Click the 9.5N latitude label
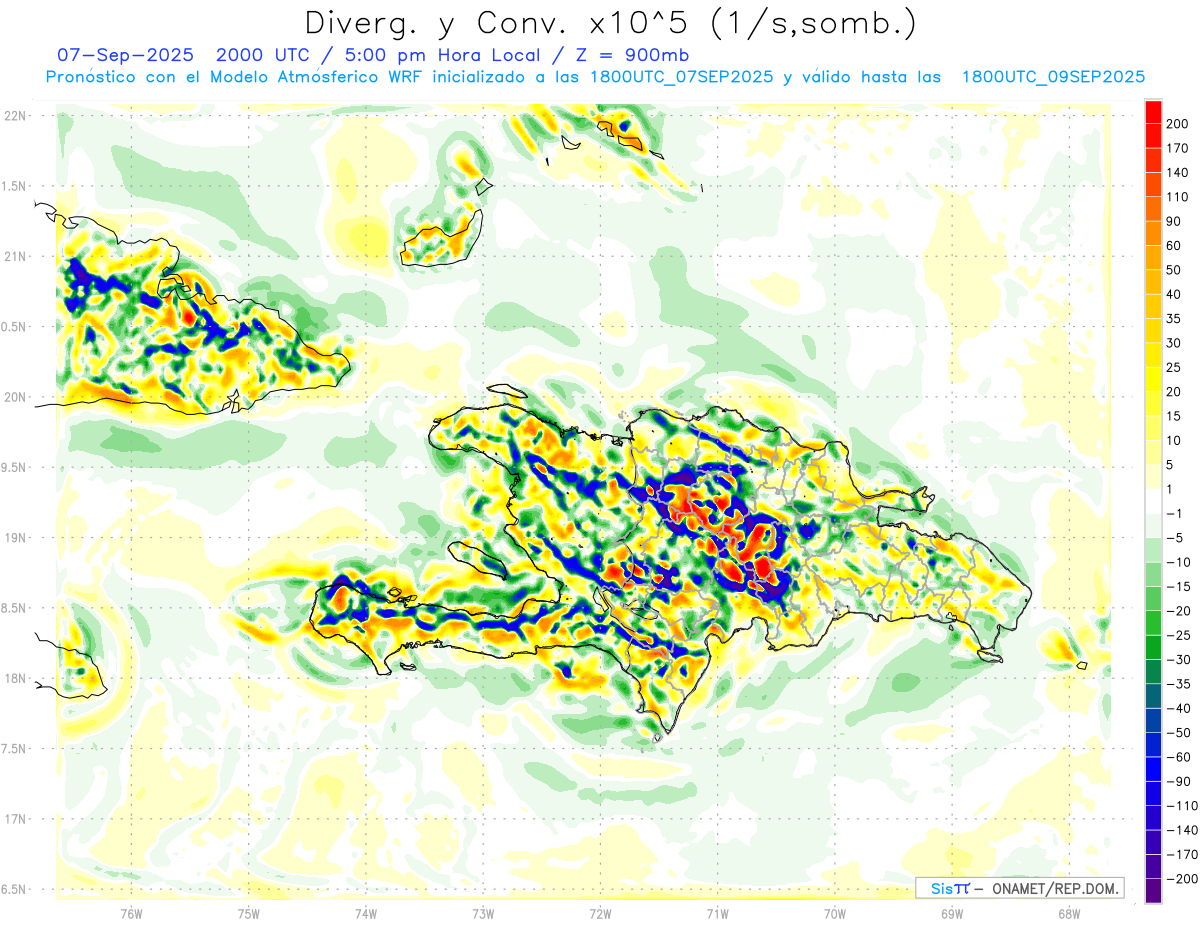The image size is (1200, 927). 15,467
